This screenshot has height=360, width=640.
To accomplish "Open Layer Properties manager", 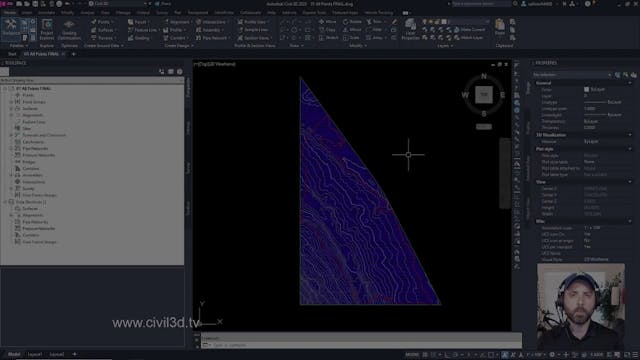I will tap(411, 29).
